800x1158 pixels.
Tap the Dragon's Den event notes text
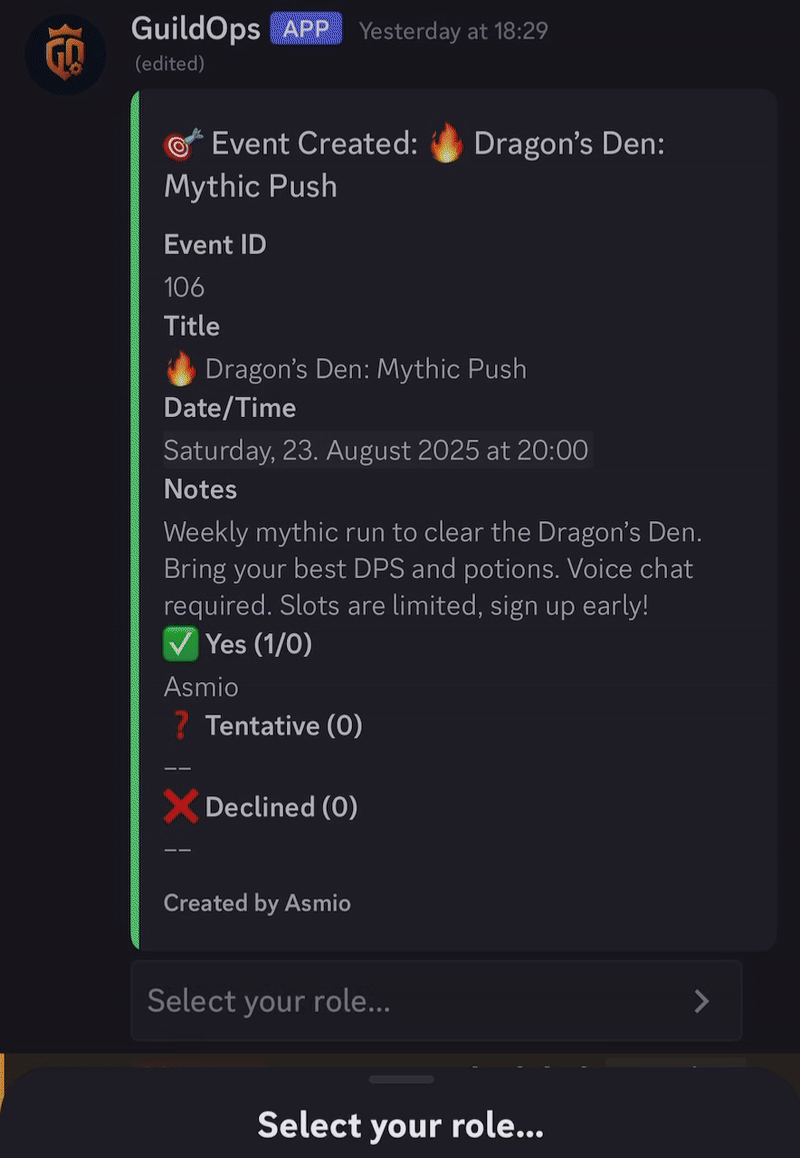[433, 569]
